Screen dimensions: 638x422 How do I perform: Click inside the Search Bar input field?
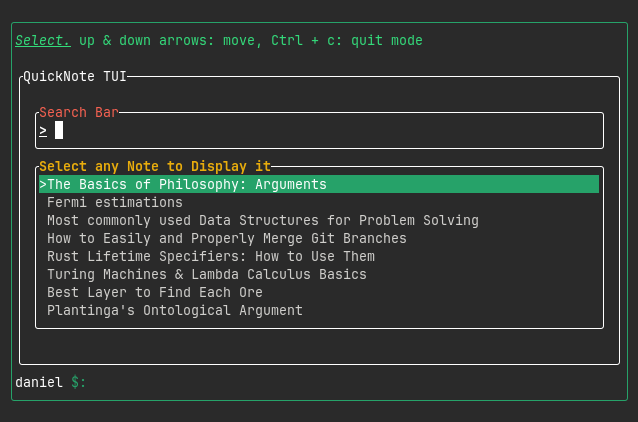[x=319, y=131]
